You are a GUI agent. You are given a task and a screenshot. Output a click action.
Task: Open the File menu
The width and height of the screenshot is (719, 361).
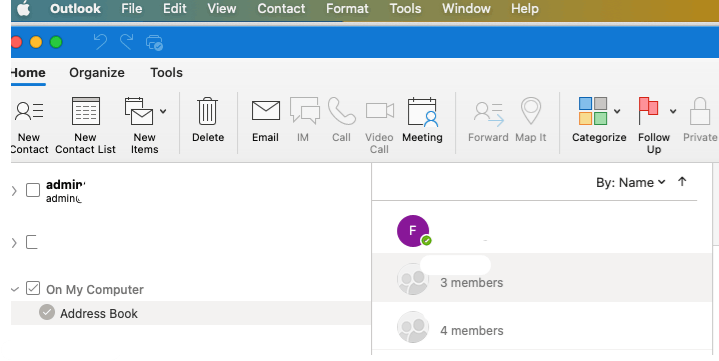coord(132,9)
